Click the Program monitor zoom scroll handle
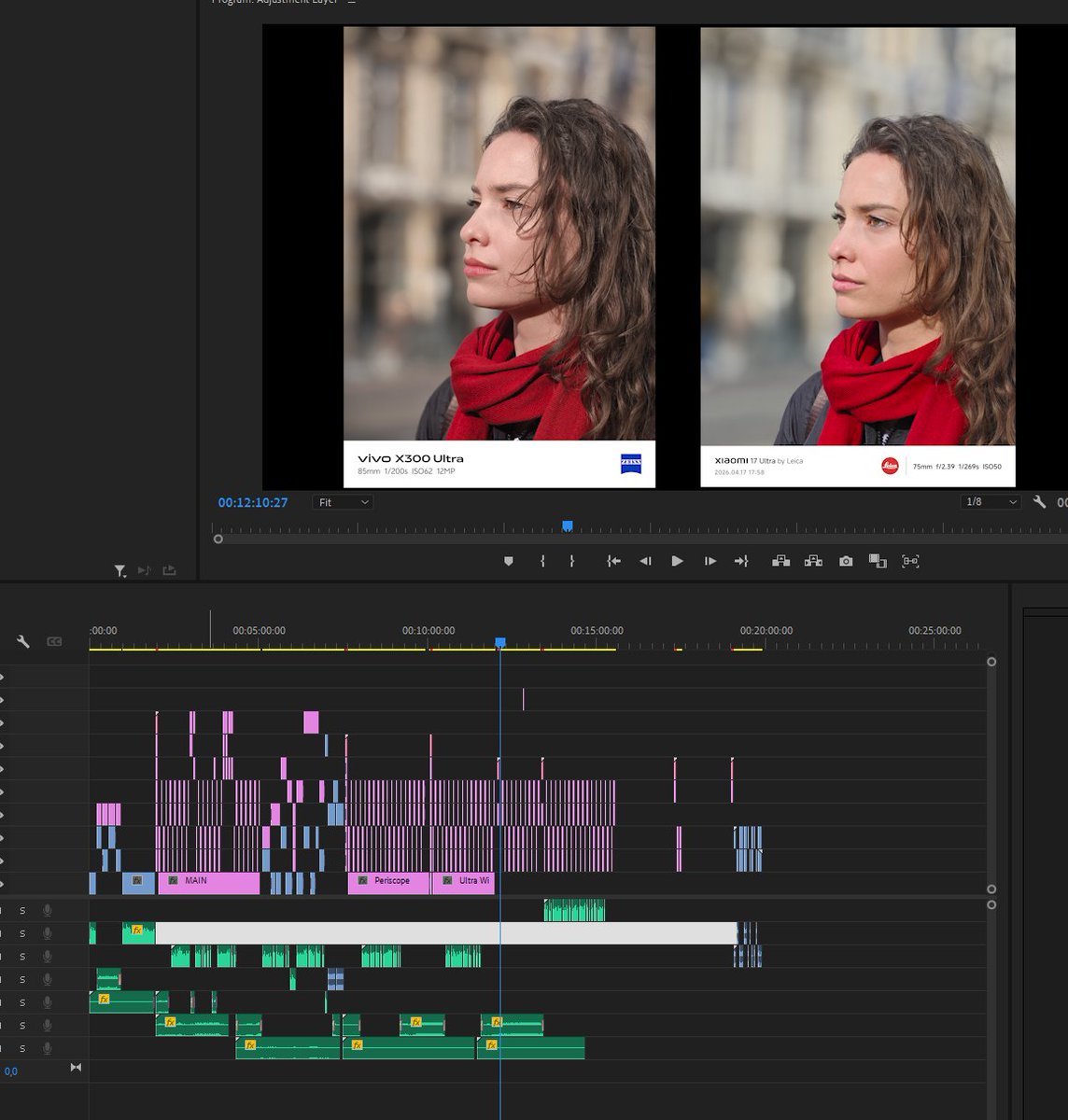The height and width of the screenshot is (1120, 1068). [218, 539]
